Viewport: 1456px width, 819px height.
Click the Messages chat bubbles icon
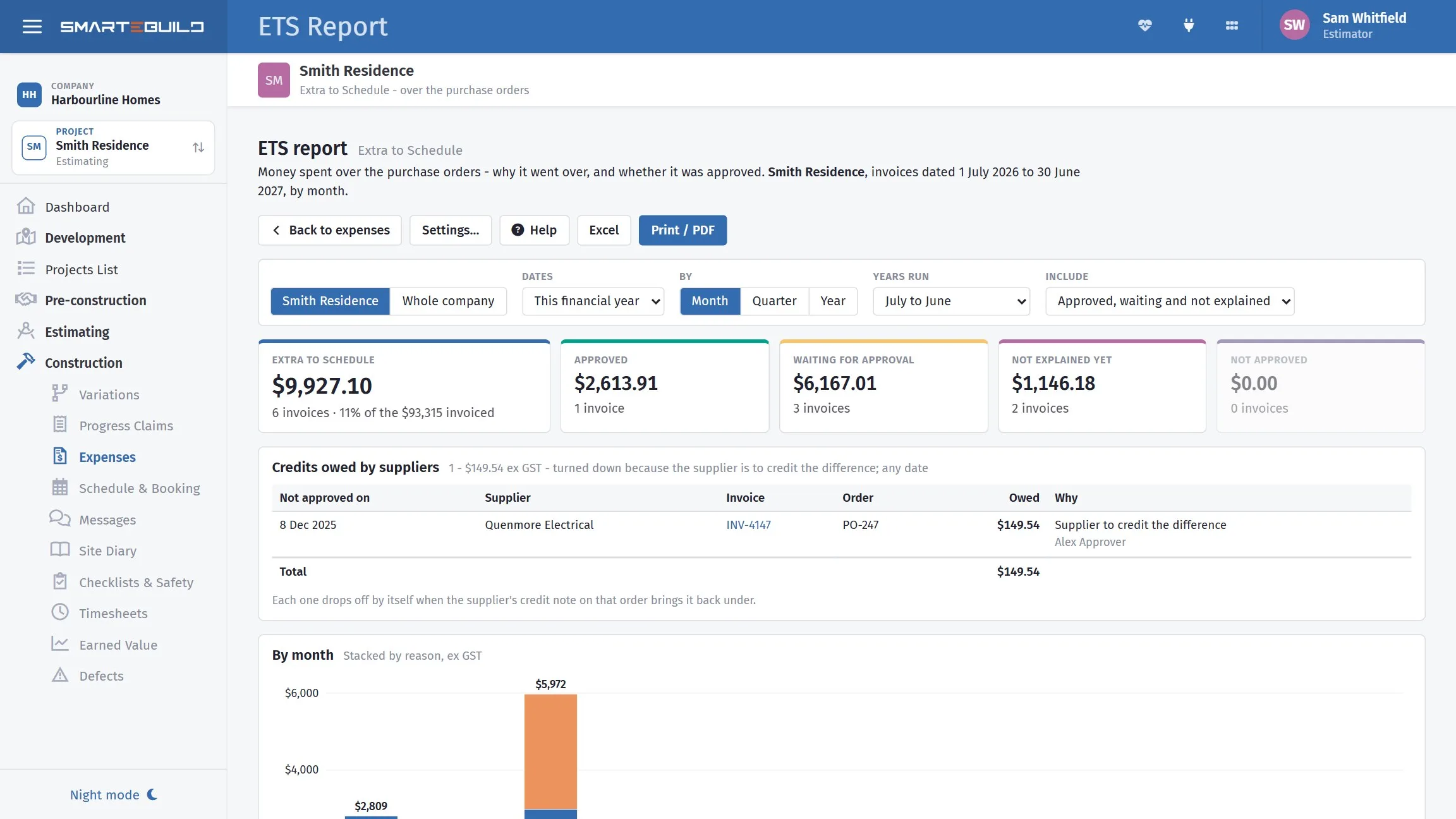click(x=59, y=519)
